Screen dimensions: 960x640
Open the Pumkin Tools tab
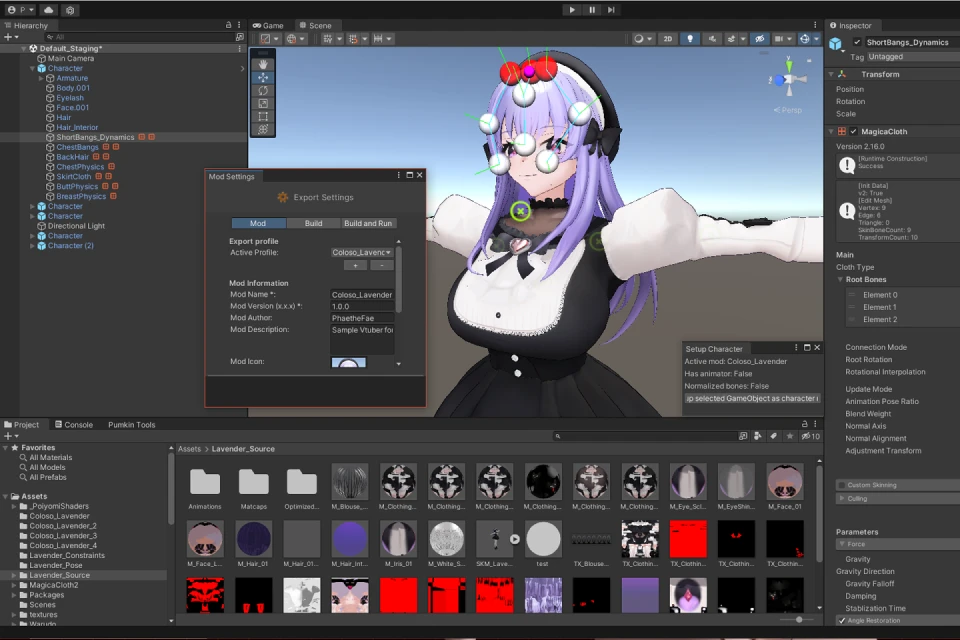132,424
